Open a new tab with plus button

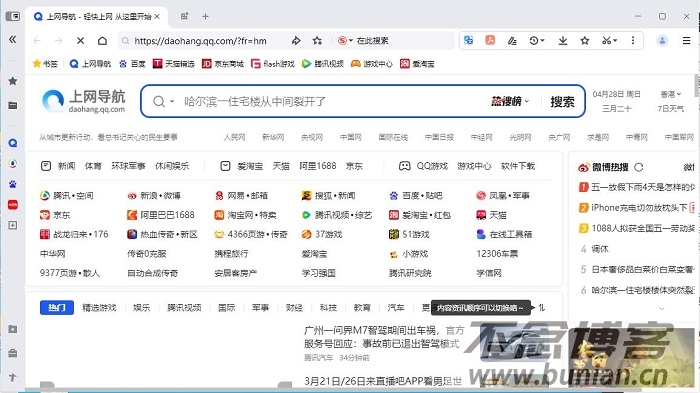coord(205,17)
